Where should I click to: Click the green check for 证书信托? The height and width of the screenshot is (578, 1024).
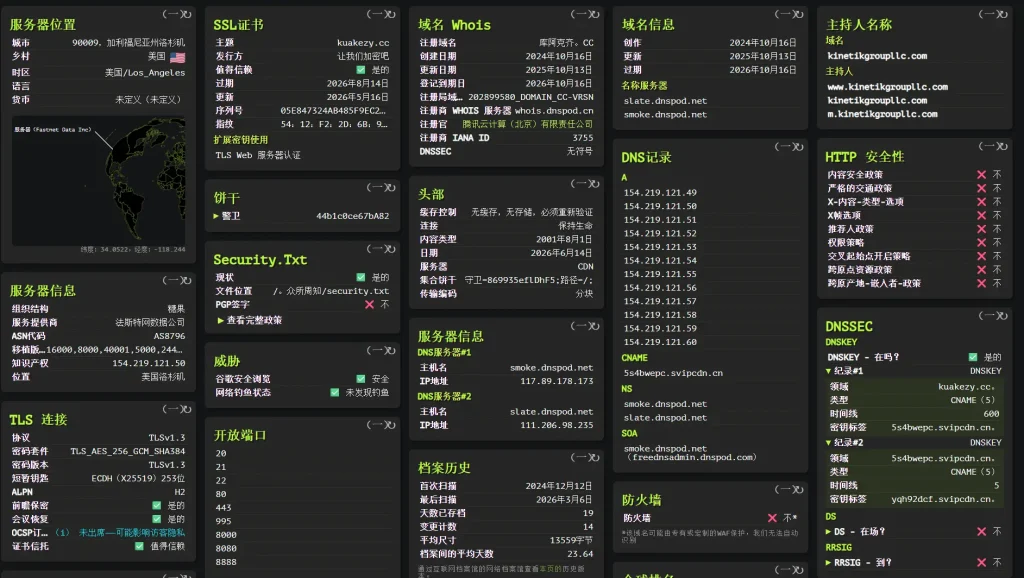(x=139, y=546)
